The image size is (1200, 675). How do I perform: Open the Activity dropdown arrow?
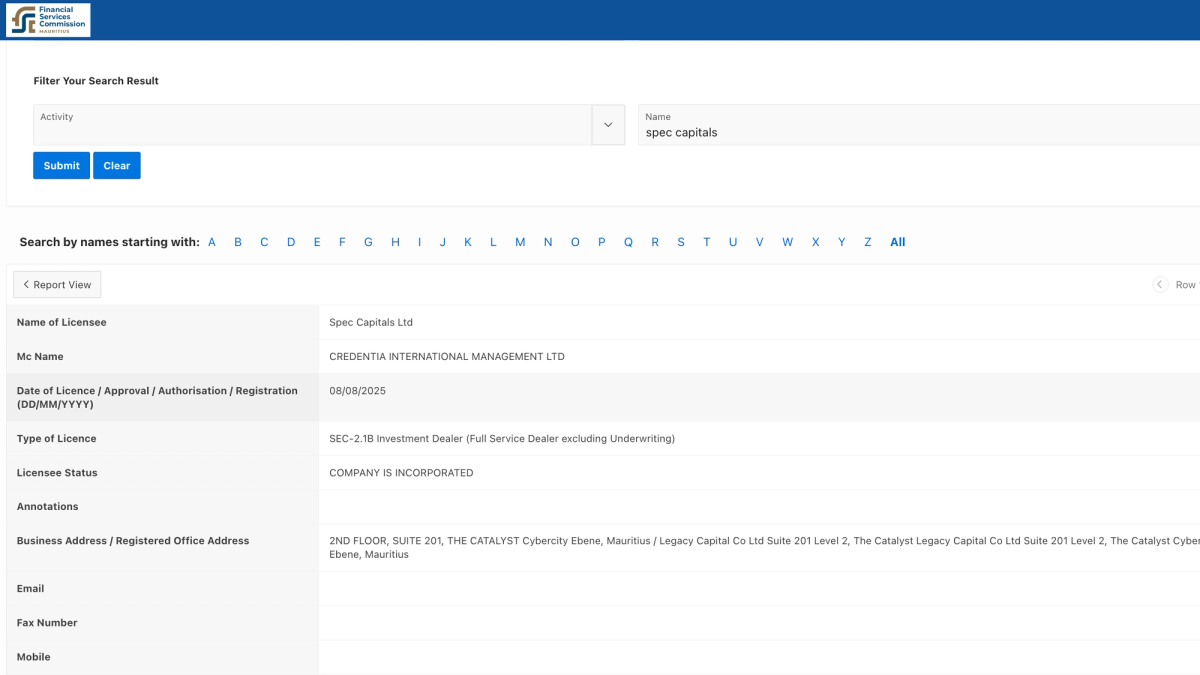[x=608, y=125]
